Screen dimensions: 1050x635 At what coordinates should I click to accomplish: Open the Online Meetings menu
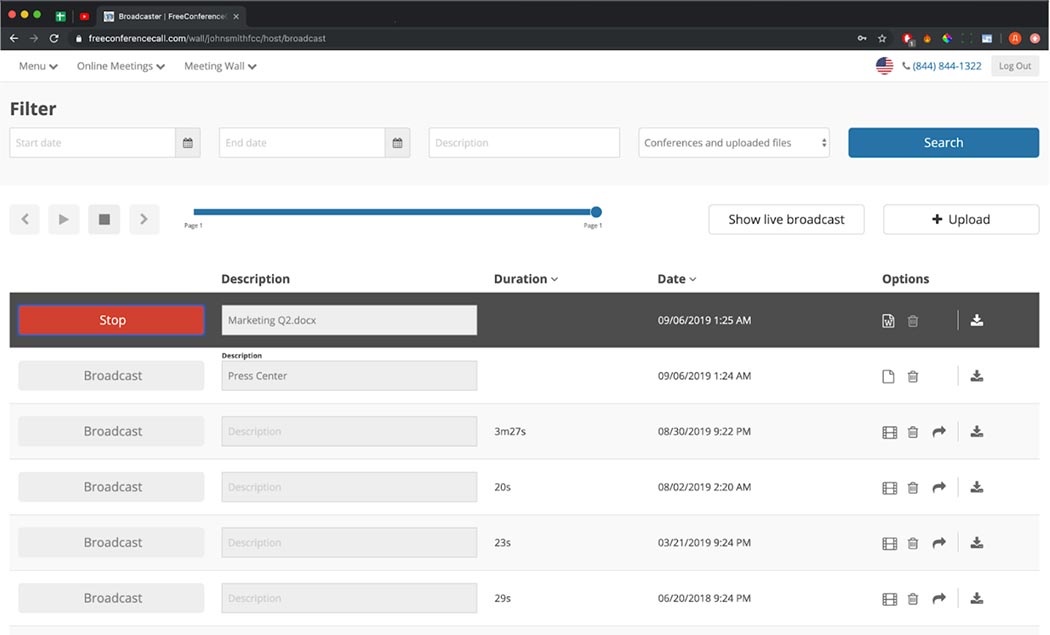(119, 66)
